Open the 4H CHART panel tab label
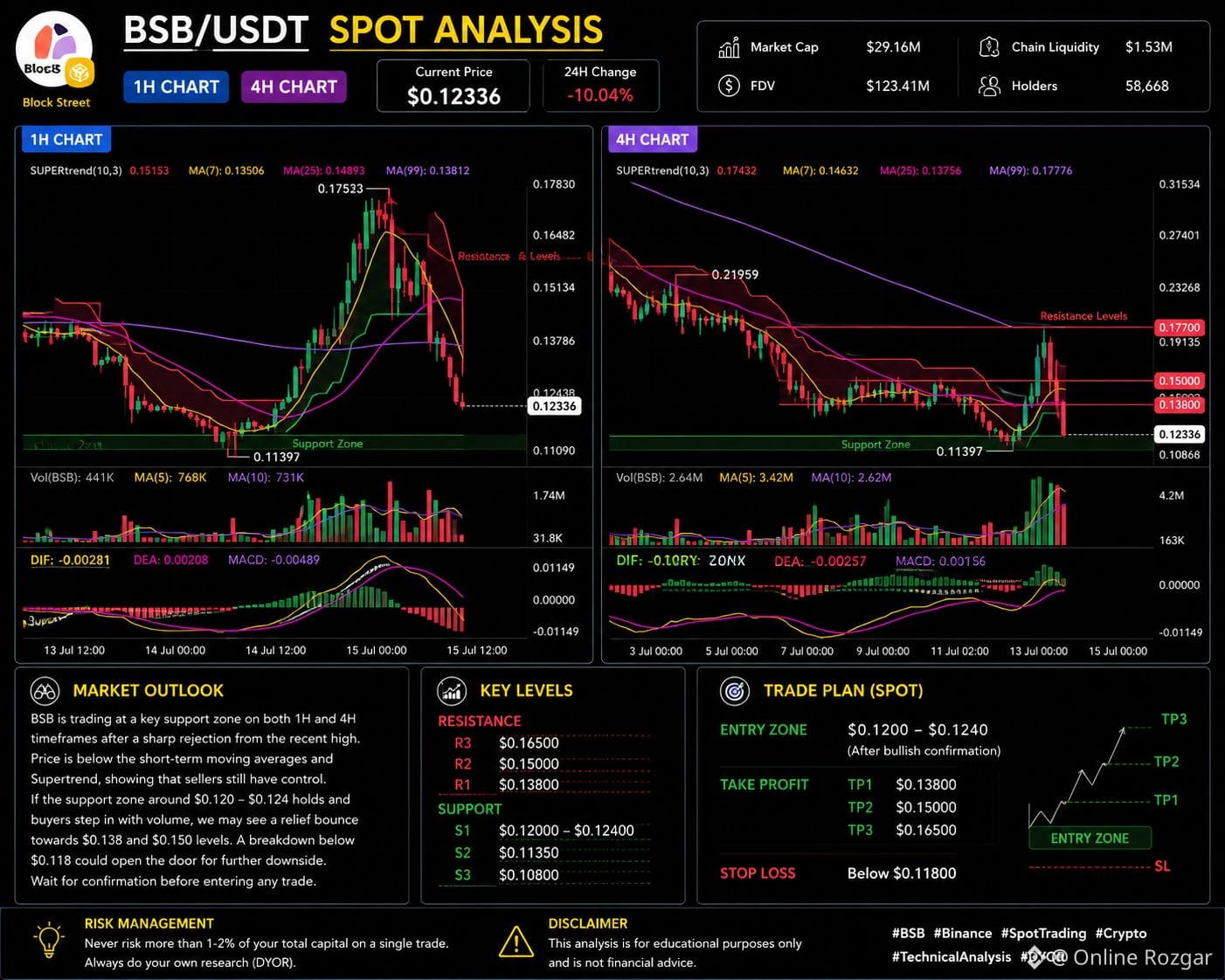This screenshot has height=980, width=1225. point(652,140)
